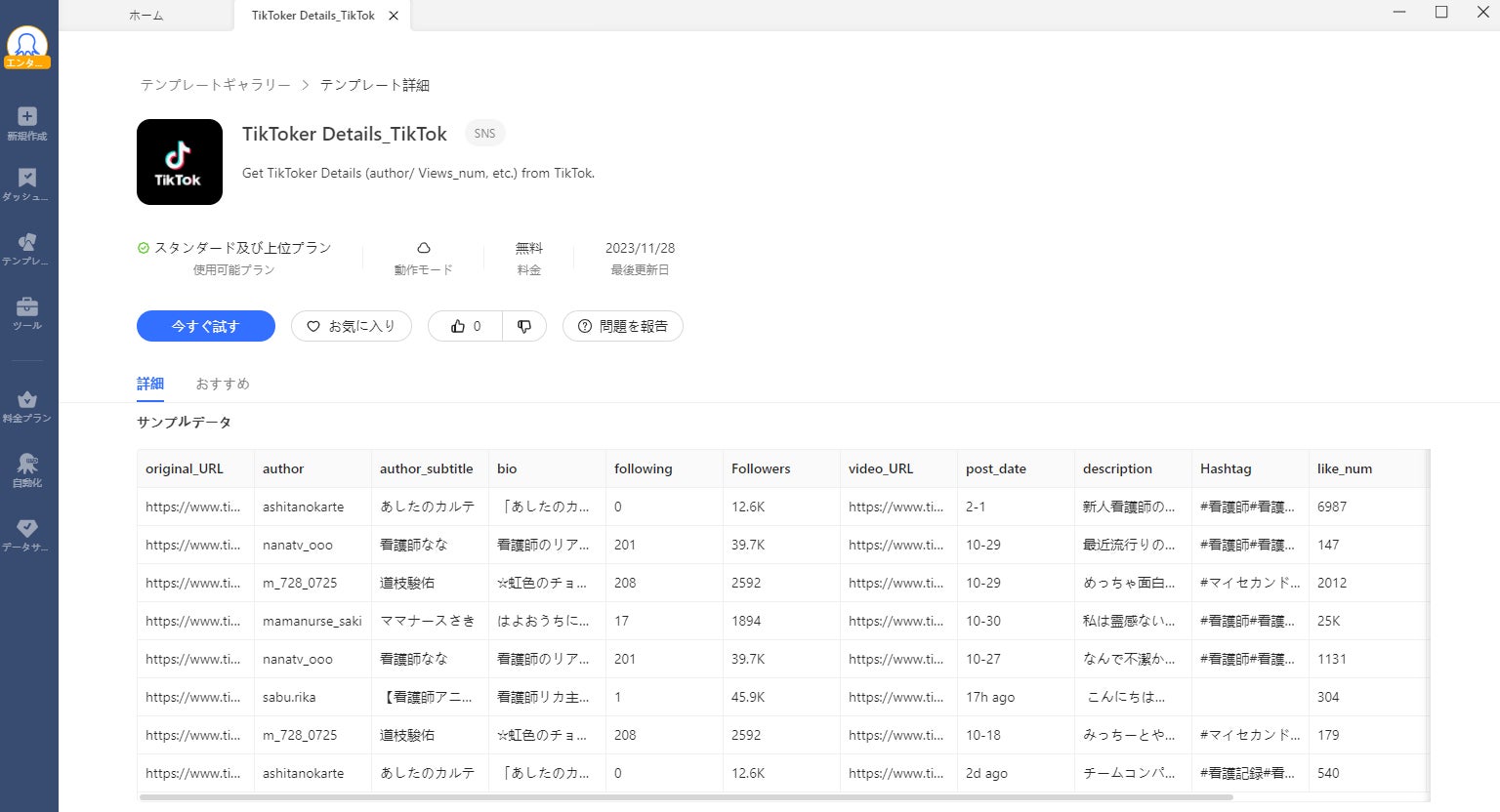Click the sabu.rika author cell
The height and width of the screenshot is (812, 1500).
312,697
